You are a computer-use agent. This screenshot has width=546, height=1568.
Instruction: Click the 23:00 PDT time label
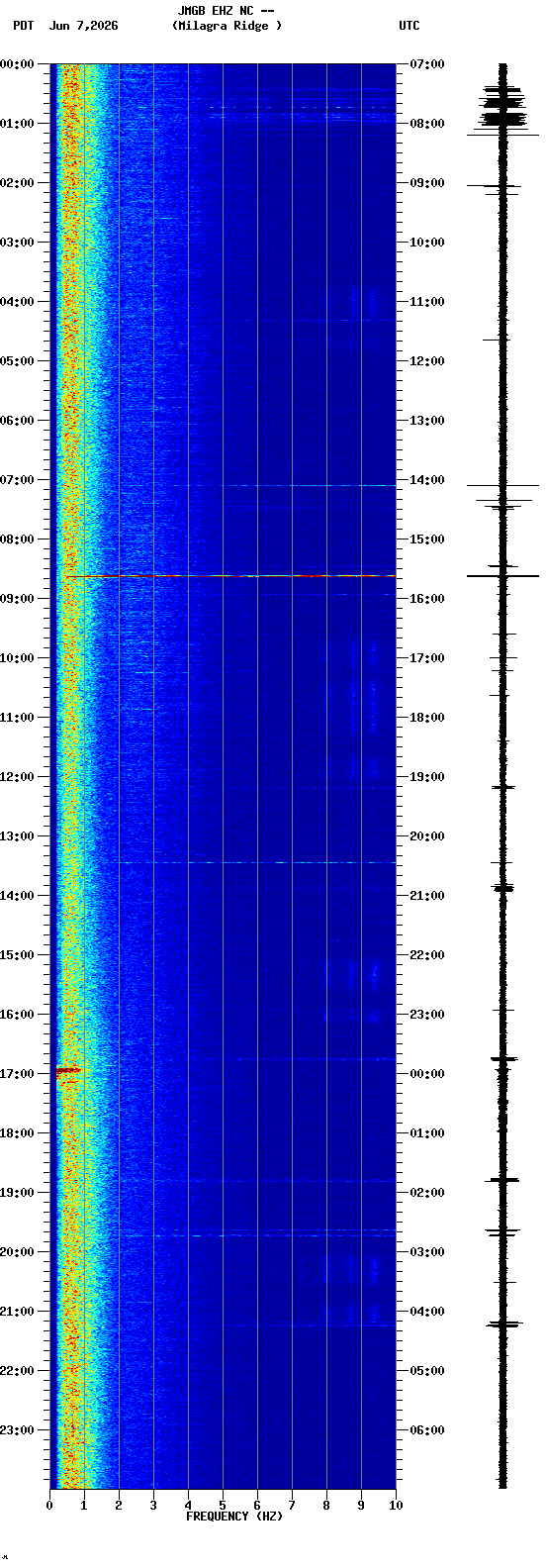[17, 1430]
